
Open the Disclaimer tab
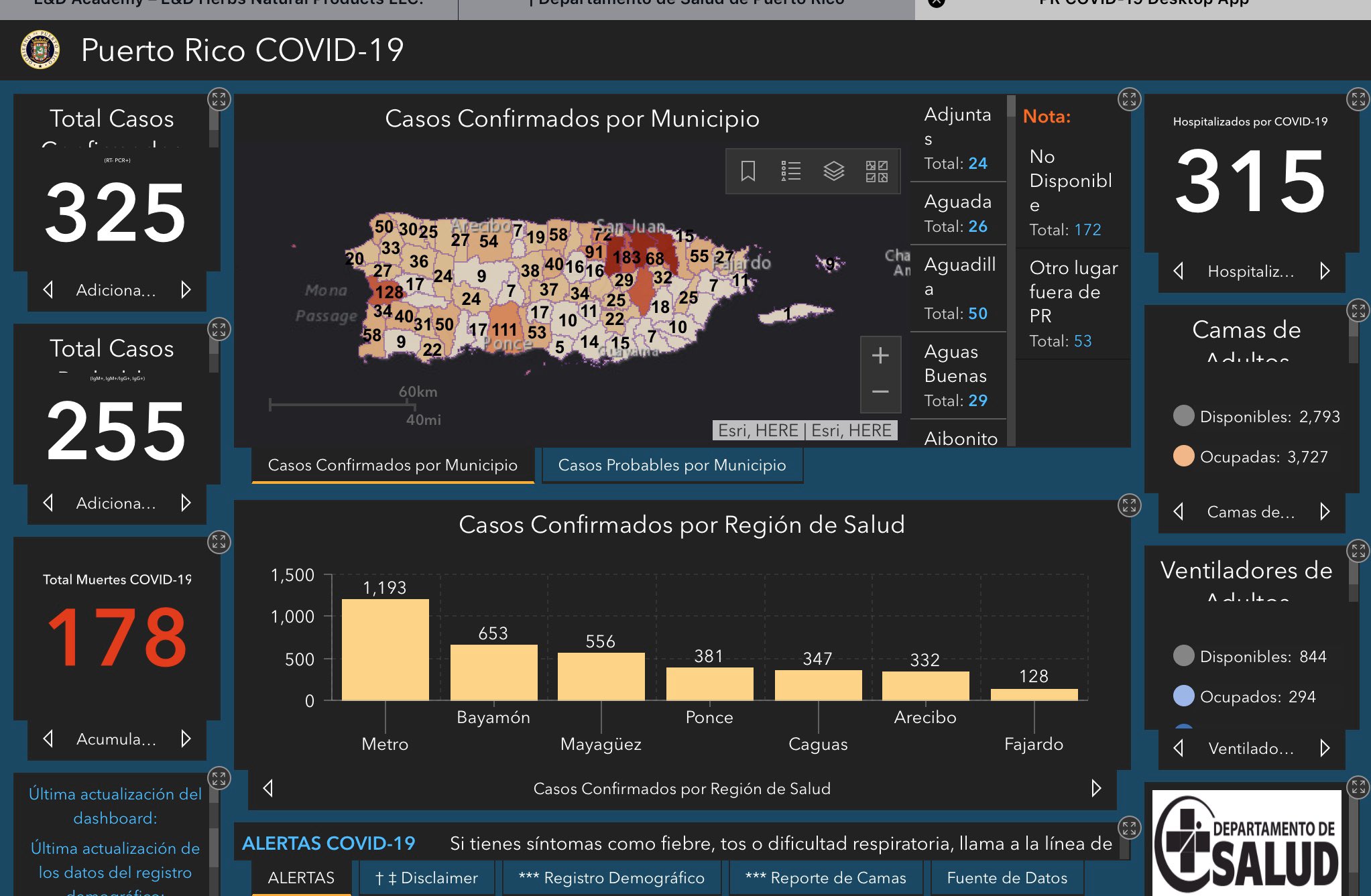(426, 878)
